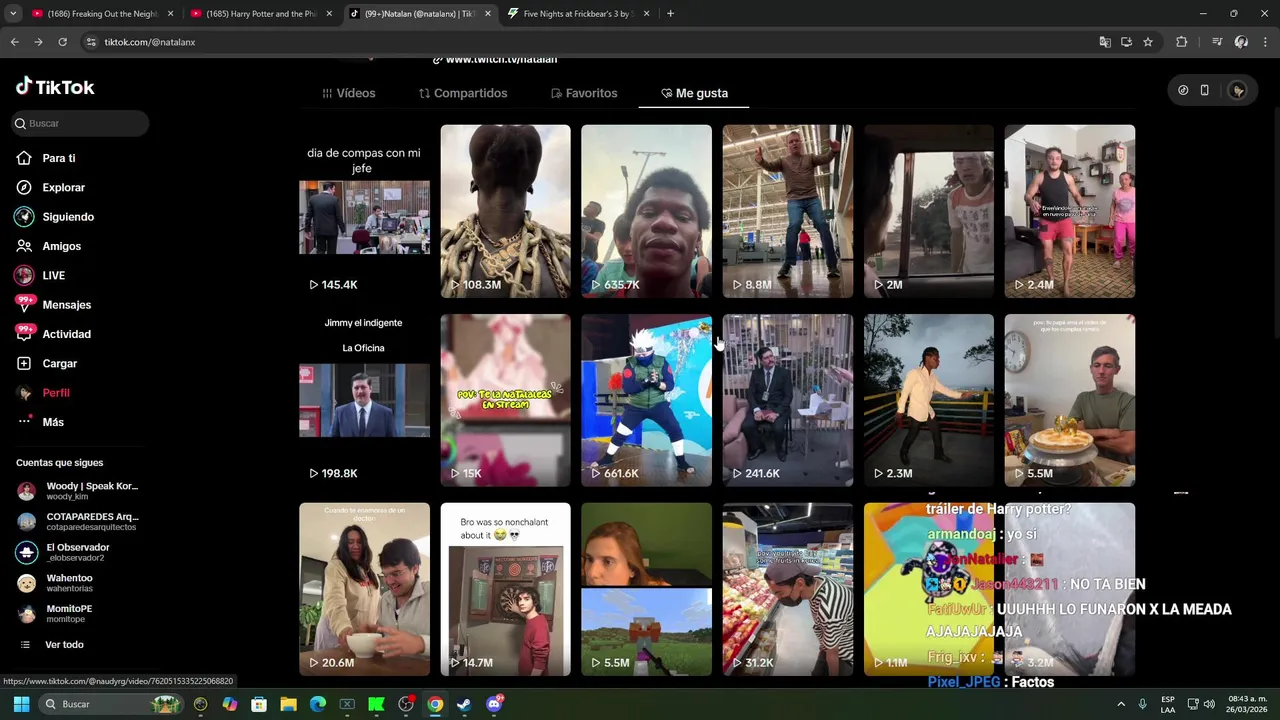
Task: Open a new browser tab
Action: coord(670,14)
